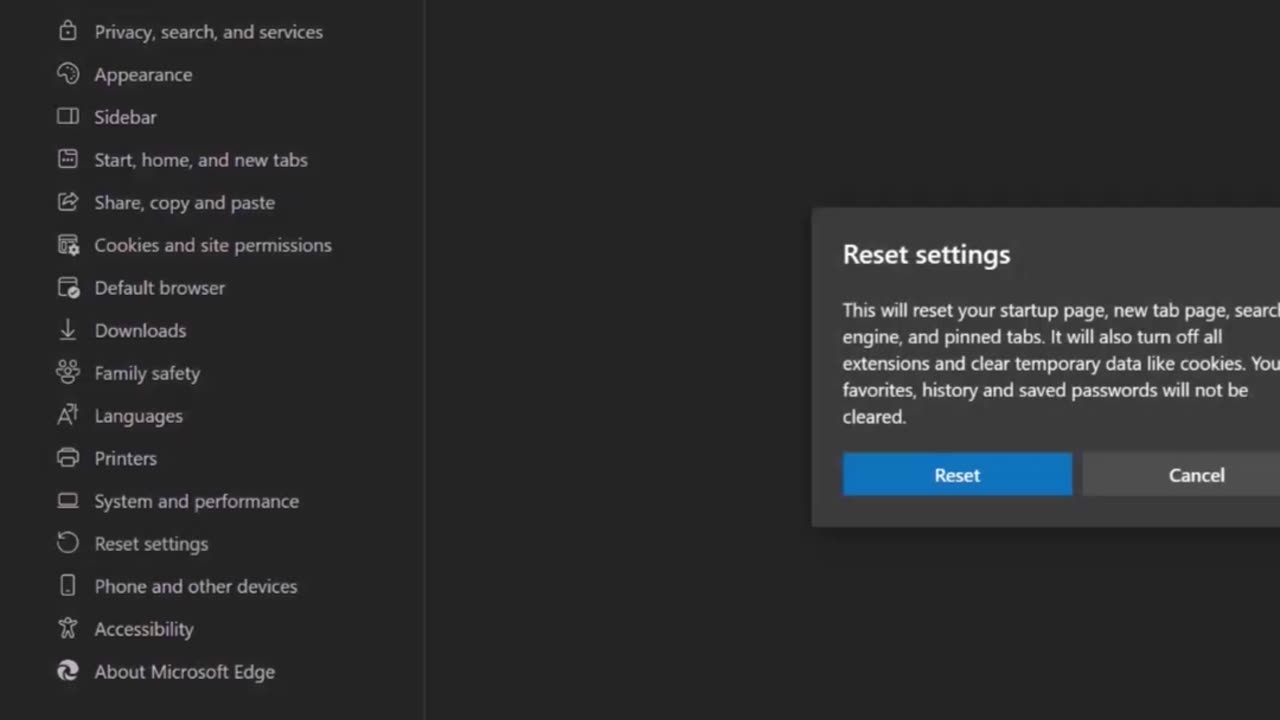Open the Default browser settings page
The width and height of the screenshot is (1280, 720).
coord(159,288)
